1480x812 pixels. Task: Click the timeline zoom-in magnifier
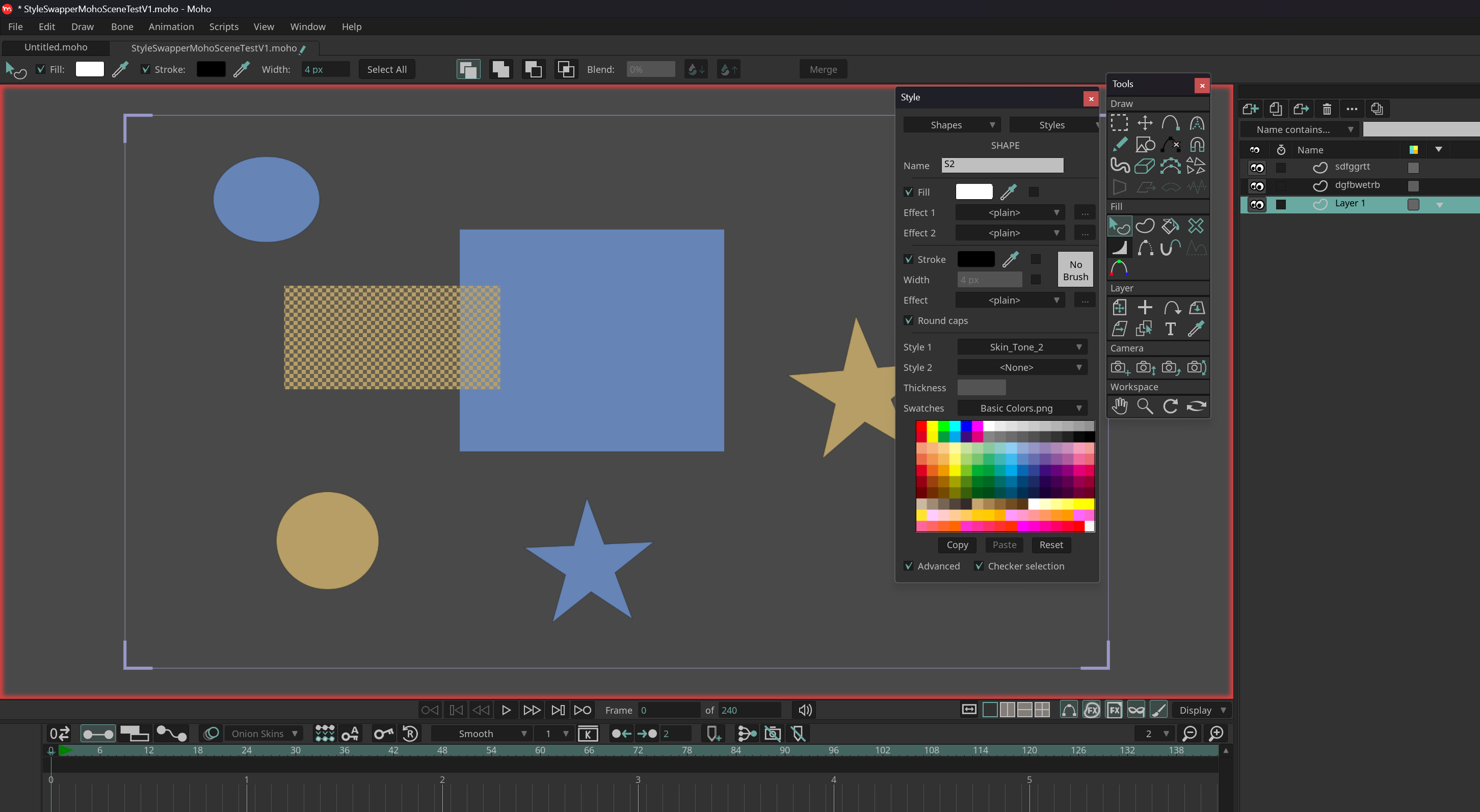pos(1217,734)
